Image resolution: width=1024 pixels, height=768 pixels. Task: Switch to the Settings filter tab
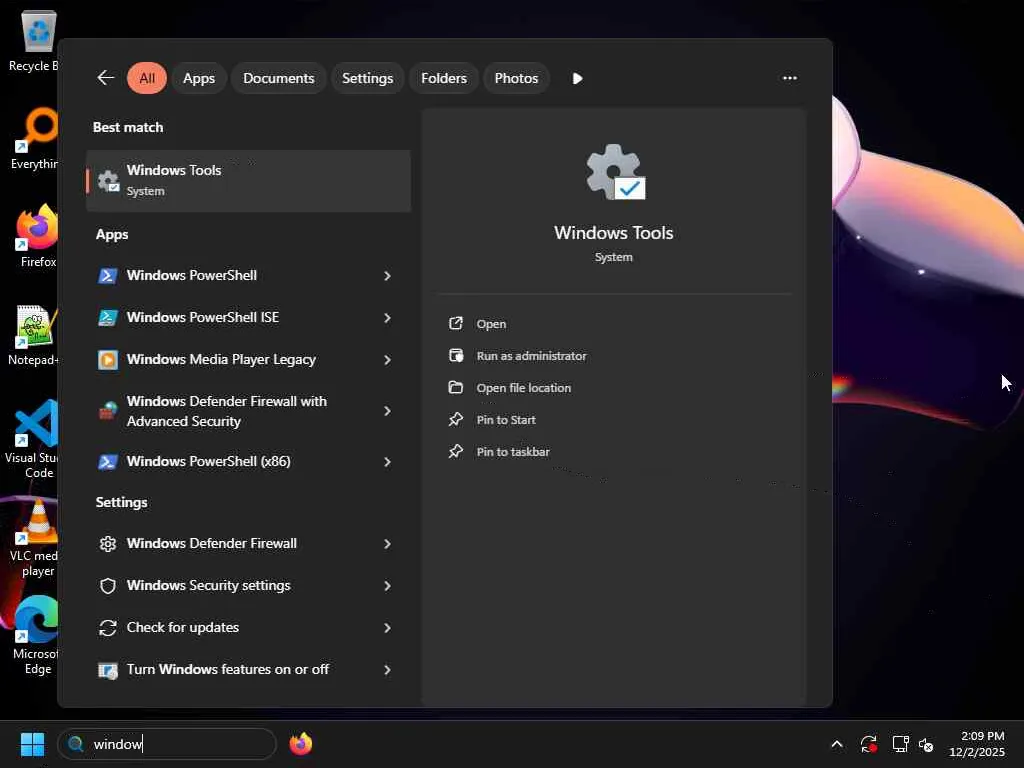367,78
